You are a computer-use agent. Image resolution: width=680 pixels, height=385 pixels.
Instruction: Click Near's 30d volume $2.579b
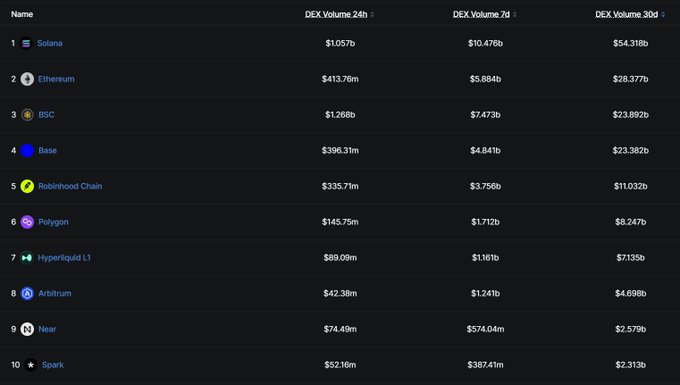tap(631, 329)
